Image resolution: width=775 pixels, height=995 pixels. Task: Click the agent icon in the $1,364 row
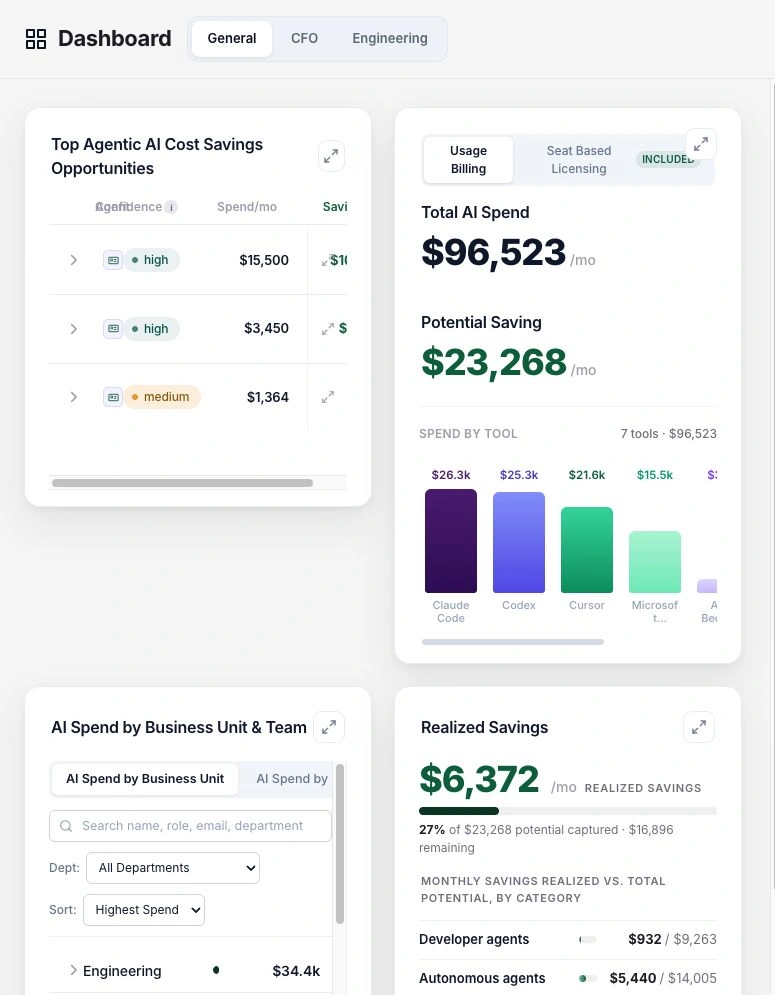tap(113, 397)
